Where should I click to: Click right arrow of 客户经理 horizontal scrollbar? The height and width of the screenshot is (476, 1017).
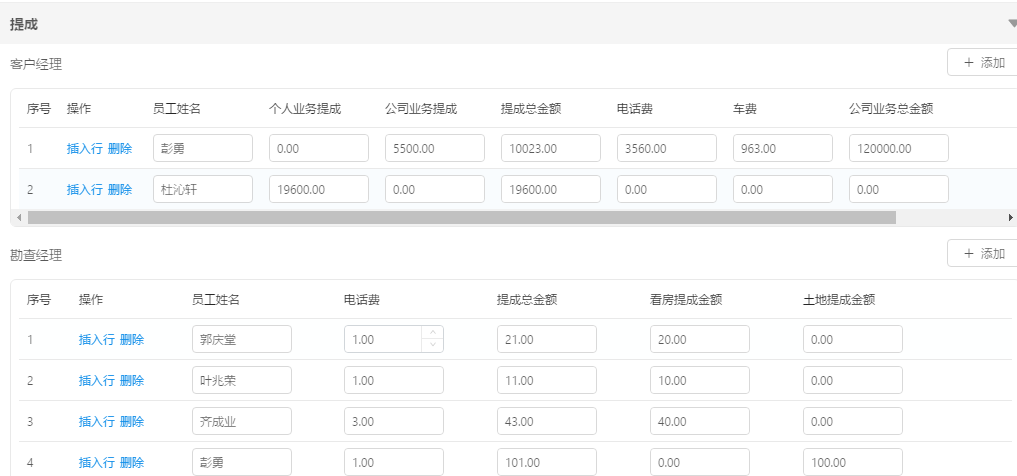1011,217
